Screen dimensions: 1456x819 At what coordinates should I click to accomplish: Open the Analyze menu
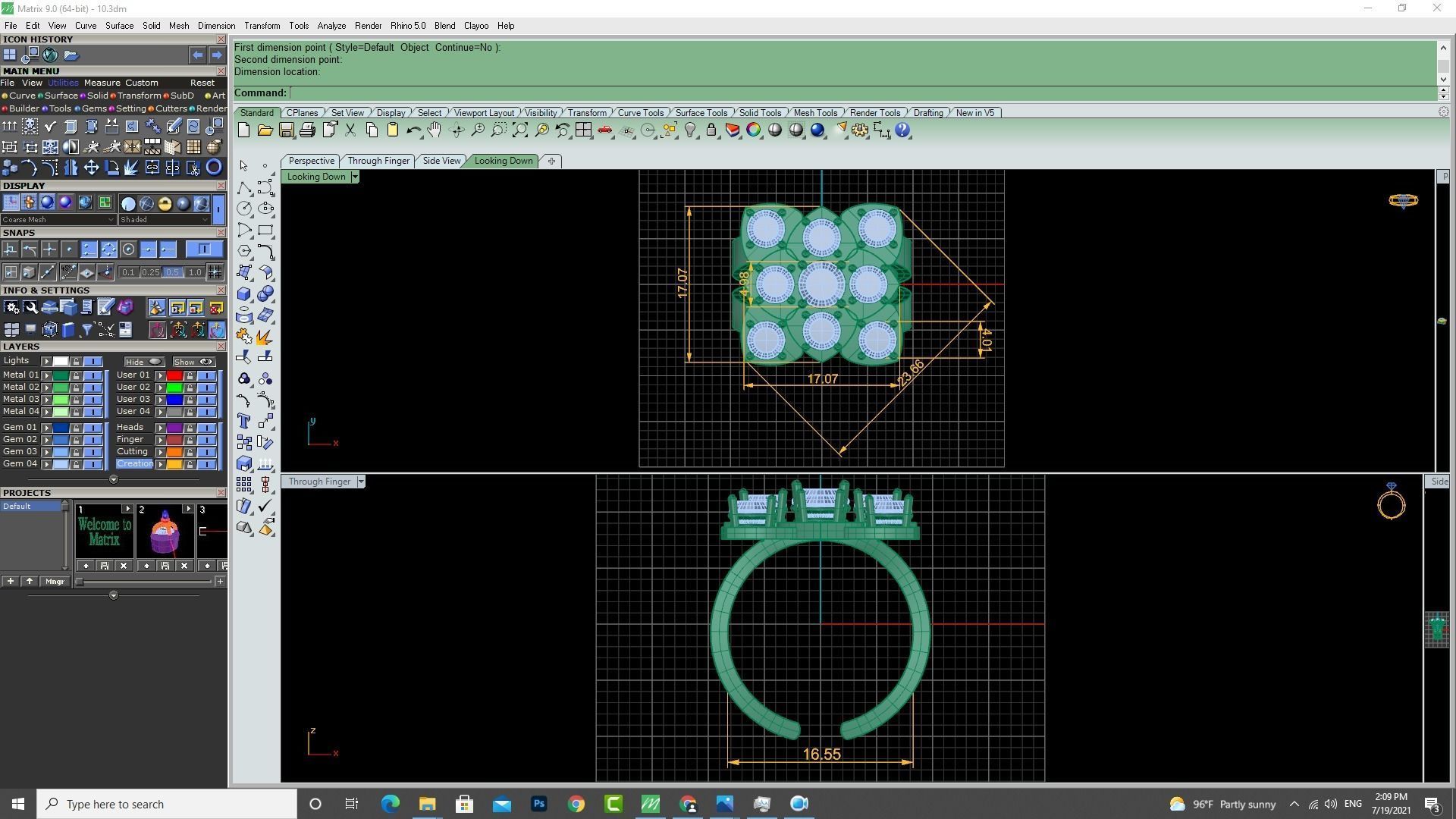click(331, 26)
